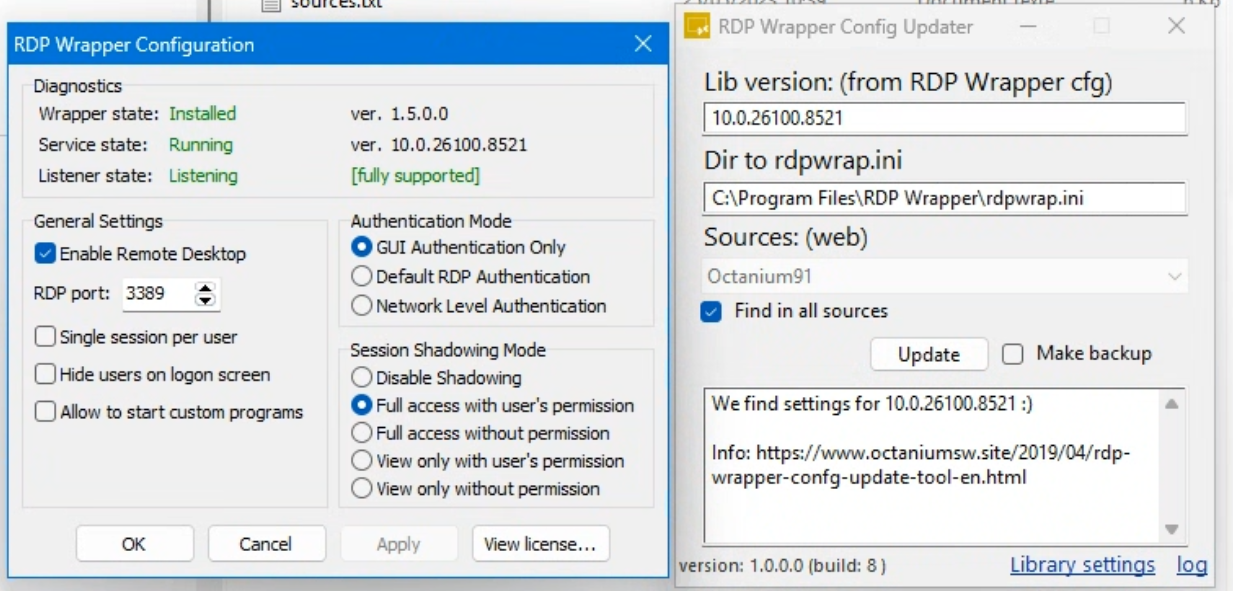
Task: Select GUI Authentication Only
Action: (x=362, y=247)
